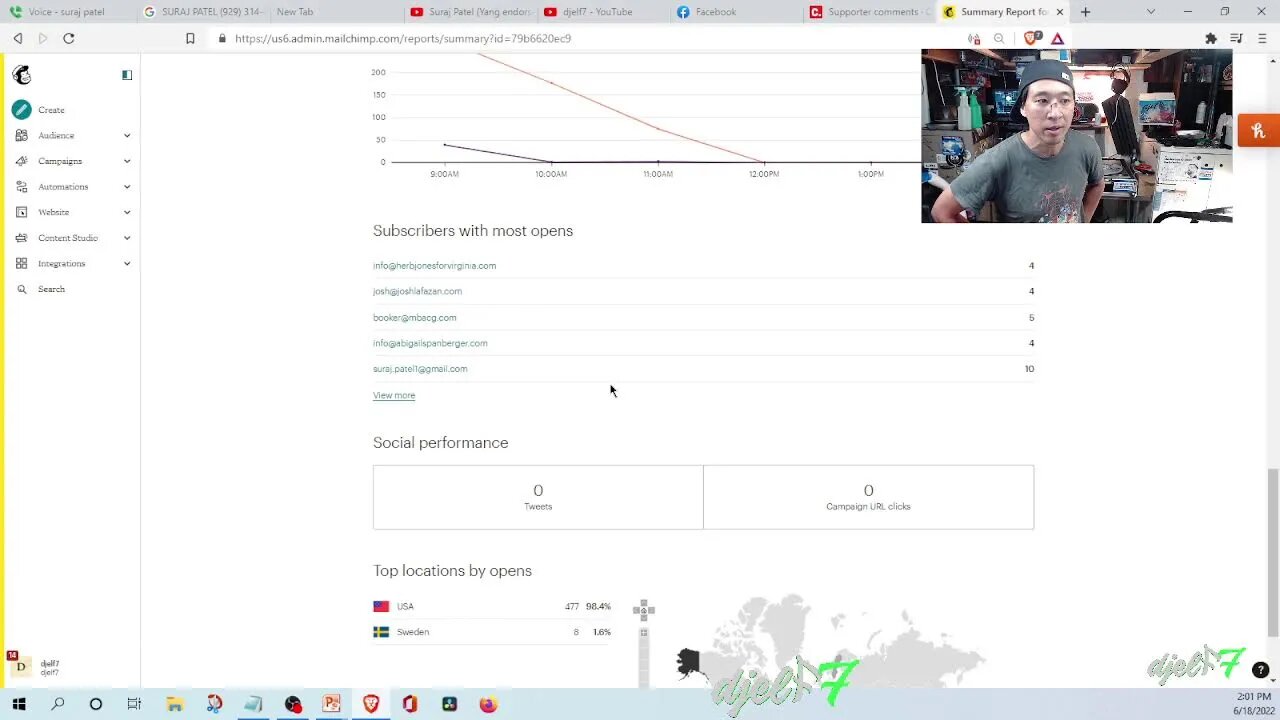Click the Integrations grid icon
The image size is (1280, 720).
click(x=21, y=263)
